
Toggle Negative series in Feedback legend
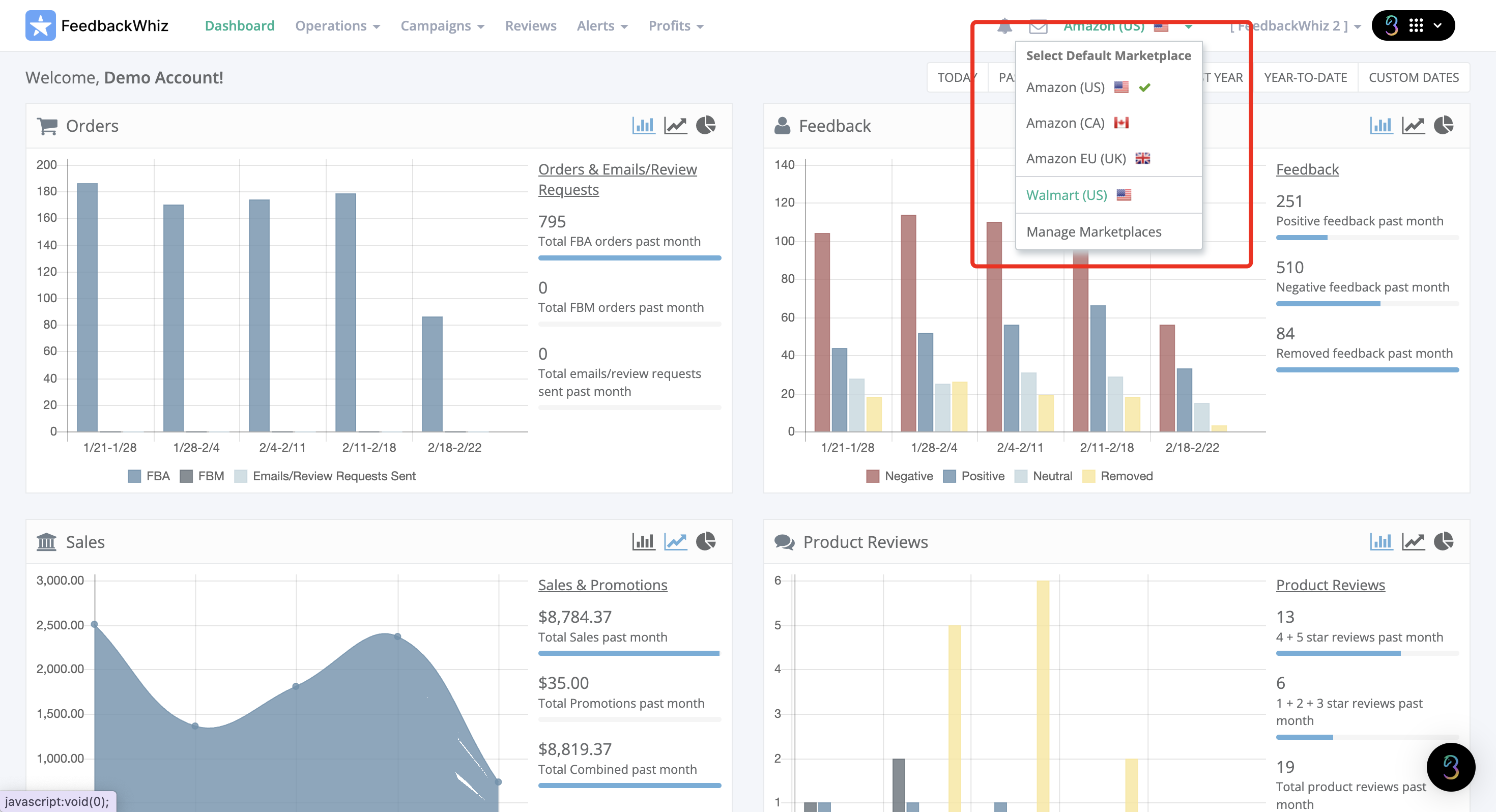click(899, 476)
